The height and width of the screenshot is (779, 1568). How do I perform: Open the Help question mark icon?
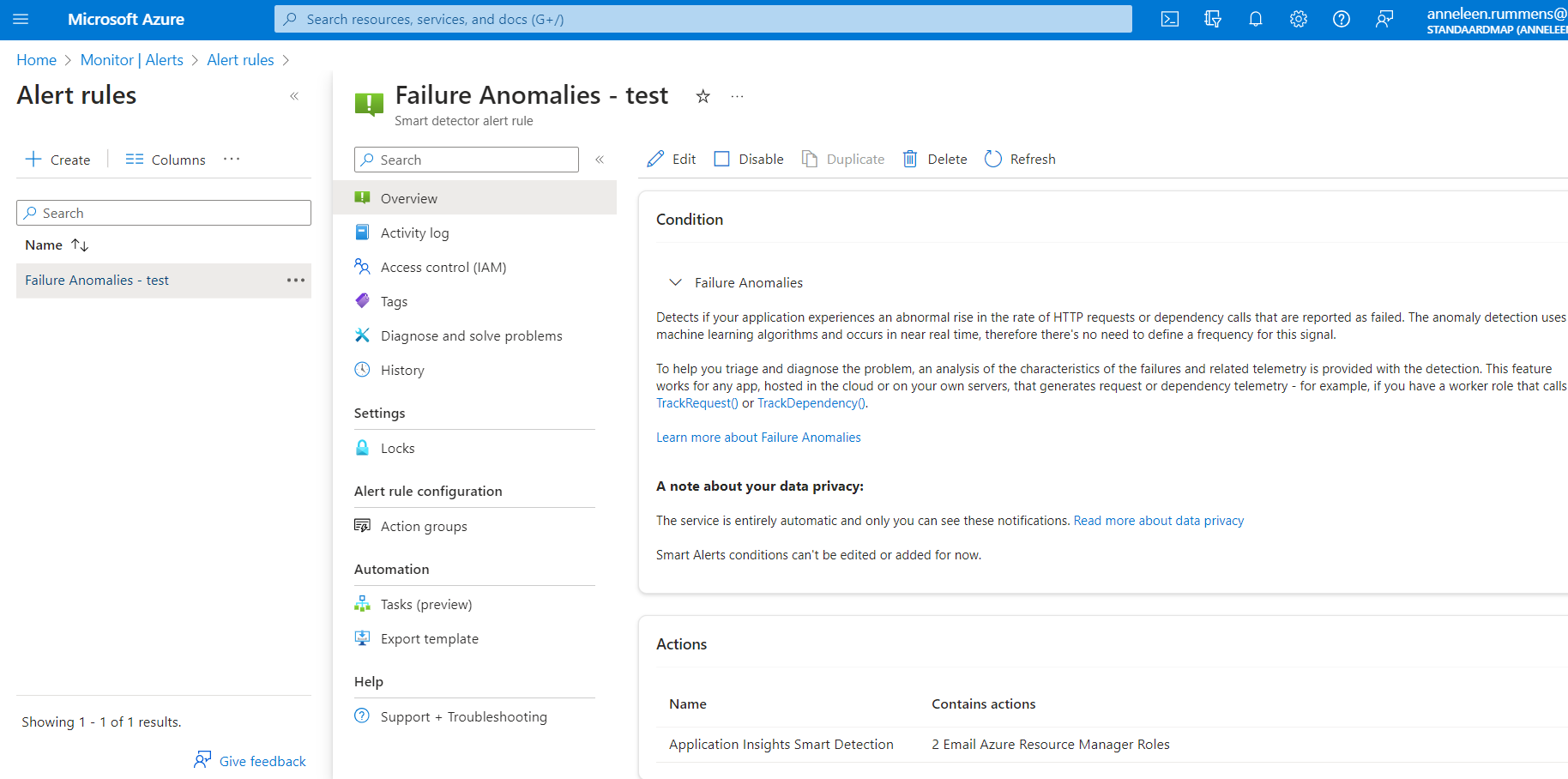(1342, 19)
